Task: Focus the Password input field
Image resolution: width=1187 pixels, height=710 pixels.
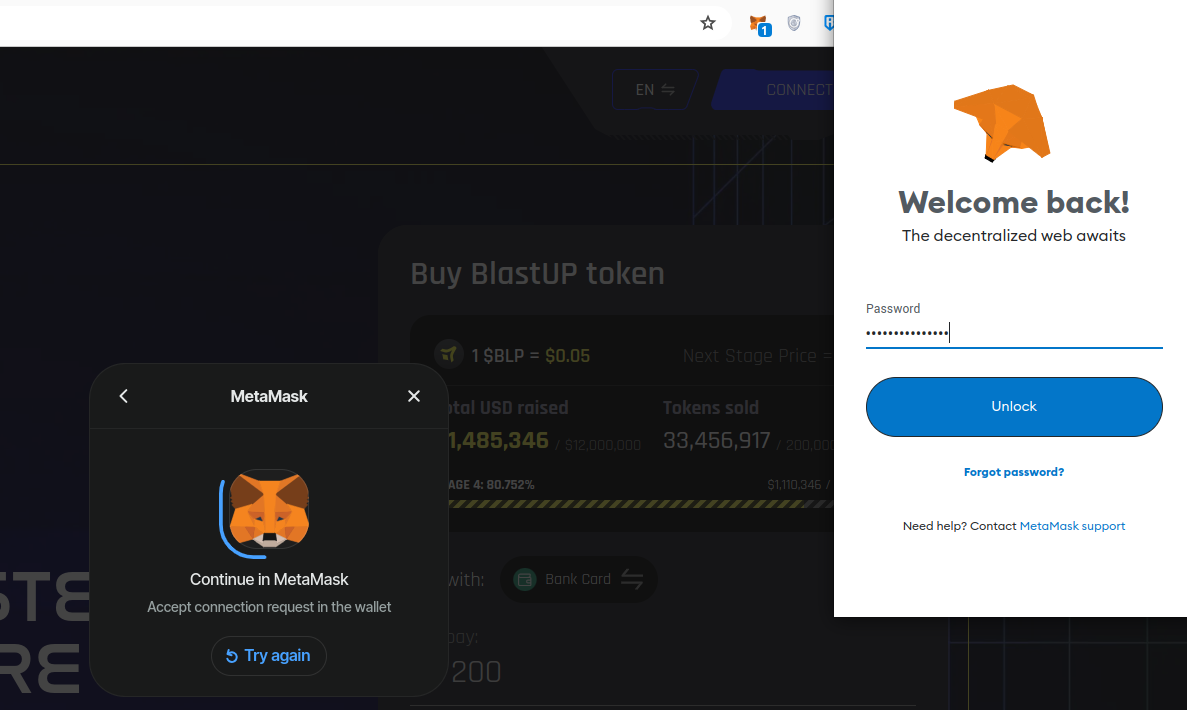Action: click(x=1013, y=331)
